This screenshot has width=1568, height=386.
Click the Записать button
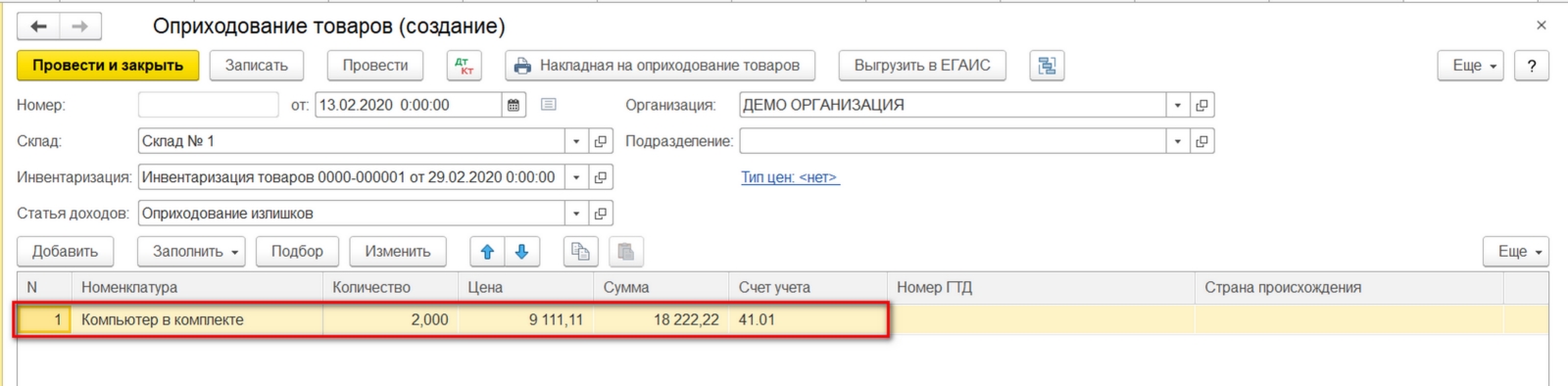pos(257,66)
